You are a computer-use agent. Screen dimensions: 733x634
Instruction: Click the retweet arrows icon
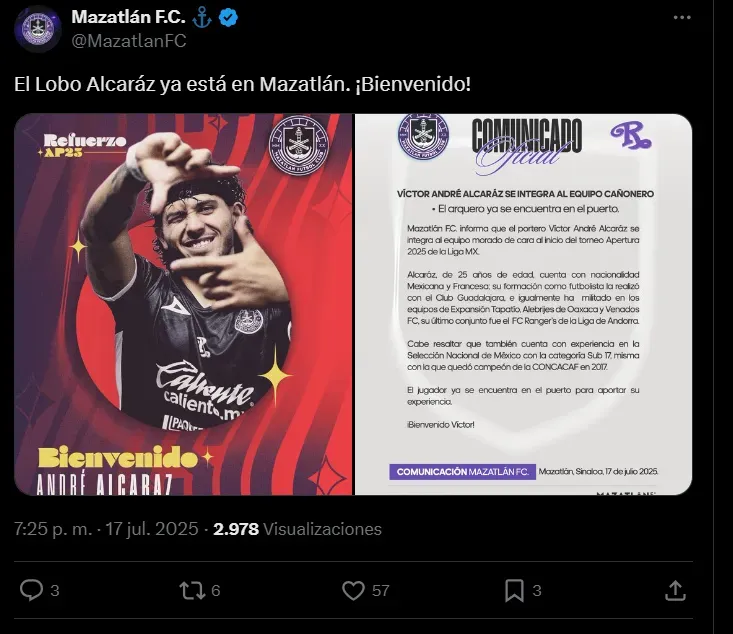(x=193, y=591)
